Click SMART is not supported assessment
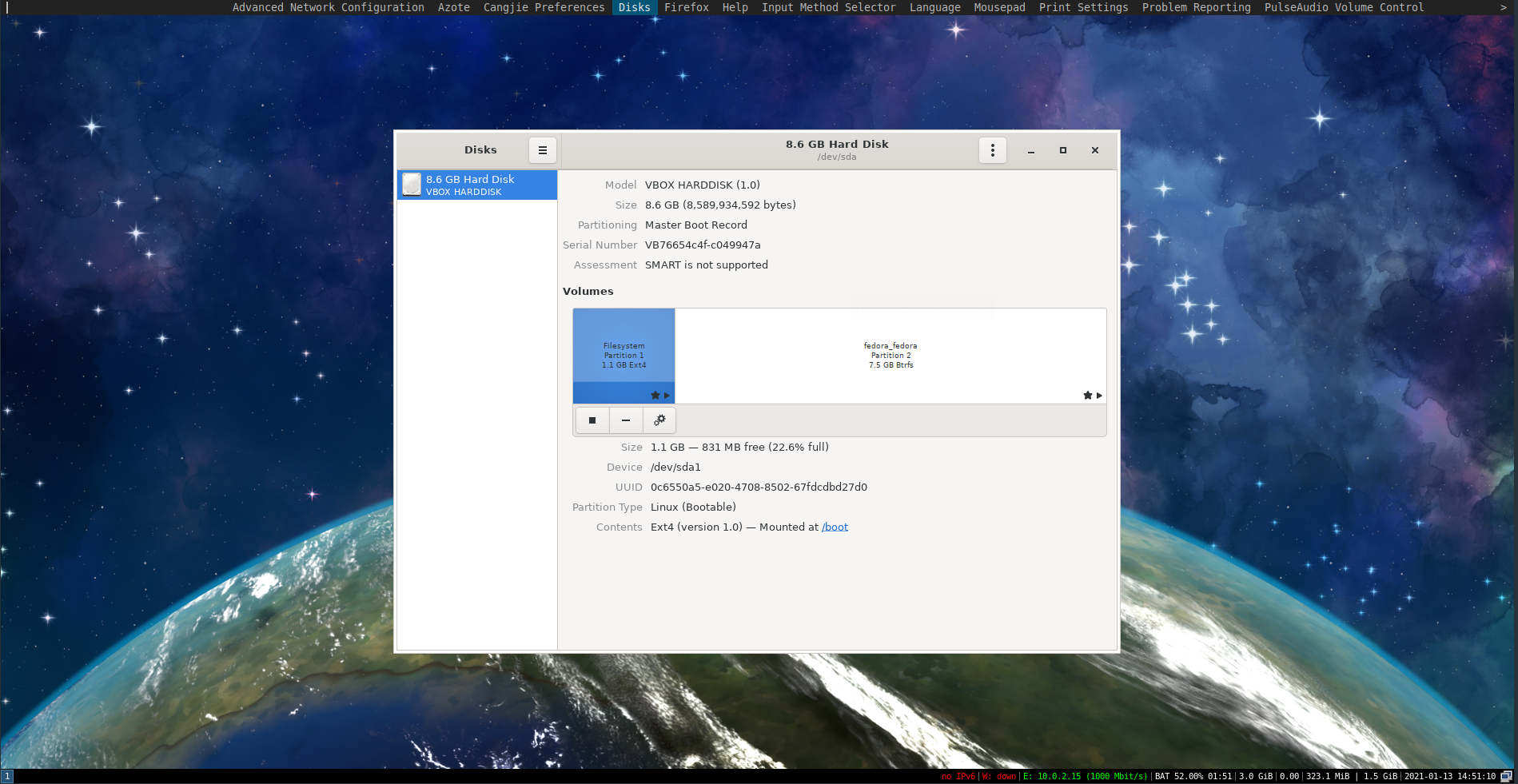 [x=707, y=265]
